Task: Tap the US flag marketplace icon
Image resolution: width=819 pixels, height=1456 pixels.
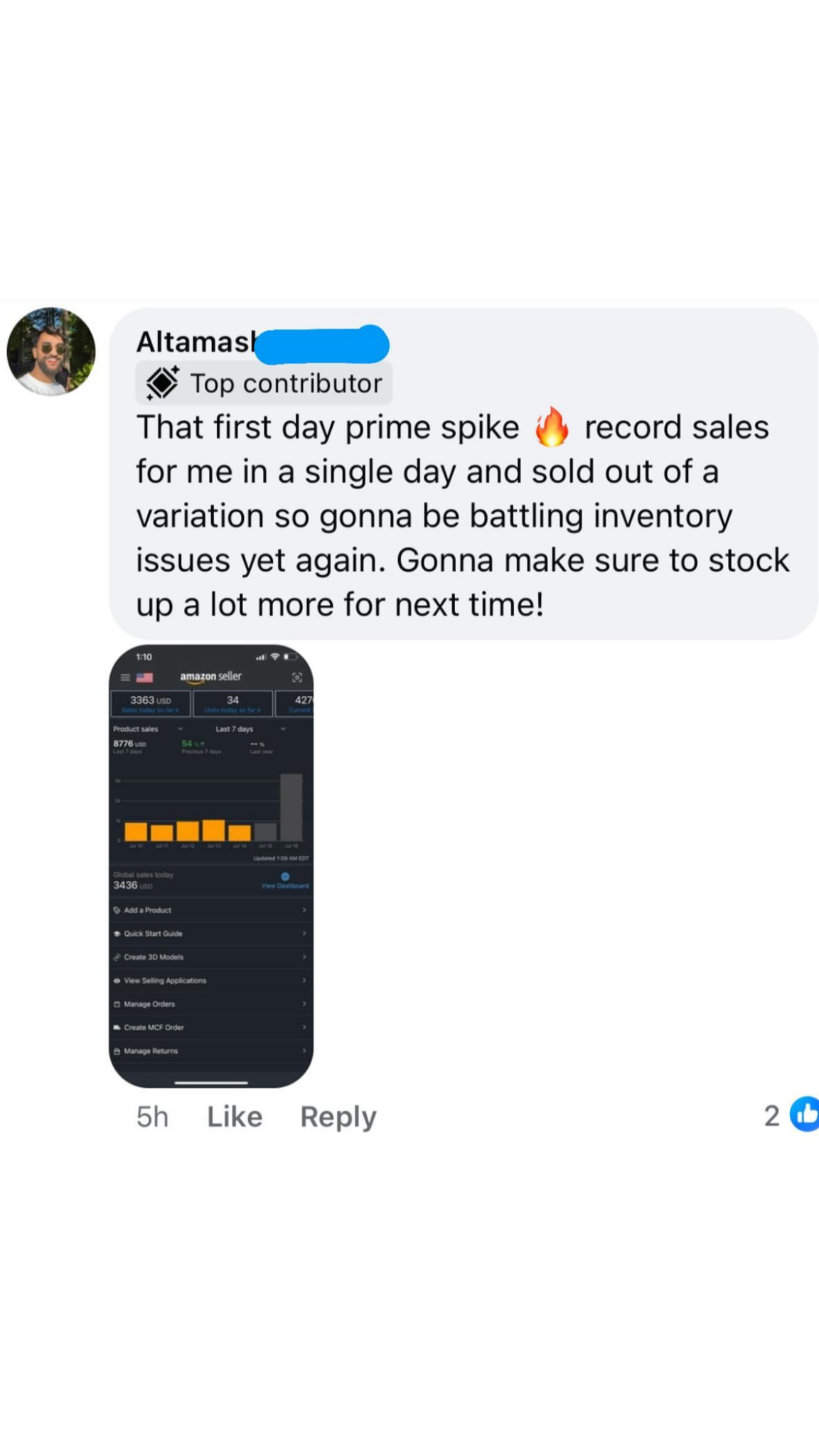Action: pos(144,678)
